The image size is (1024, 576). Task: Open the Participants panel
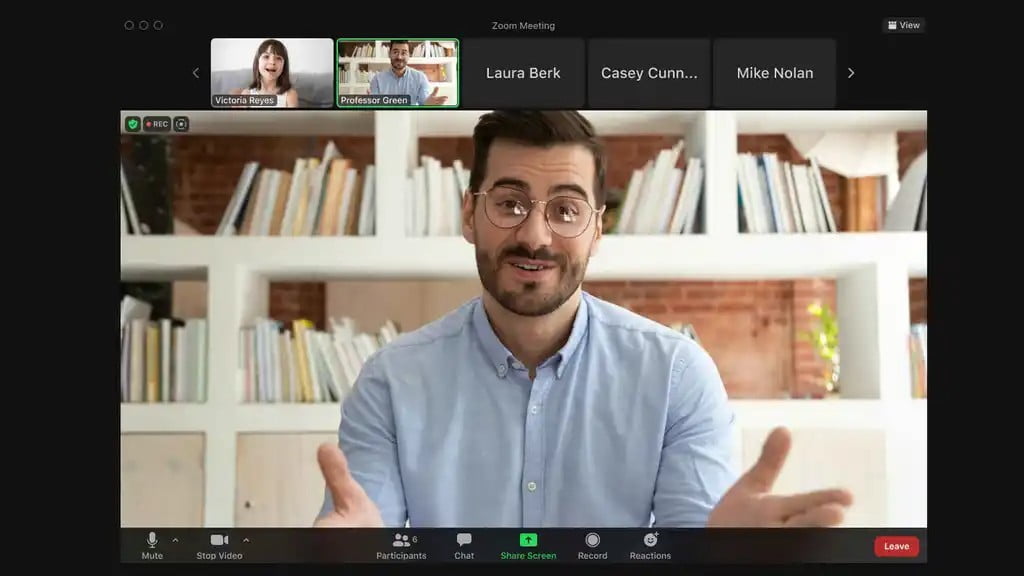click(x=401, y=545)
